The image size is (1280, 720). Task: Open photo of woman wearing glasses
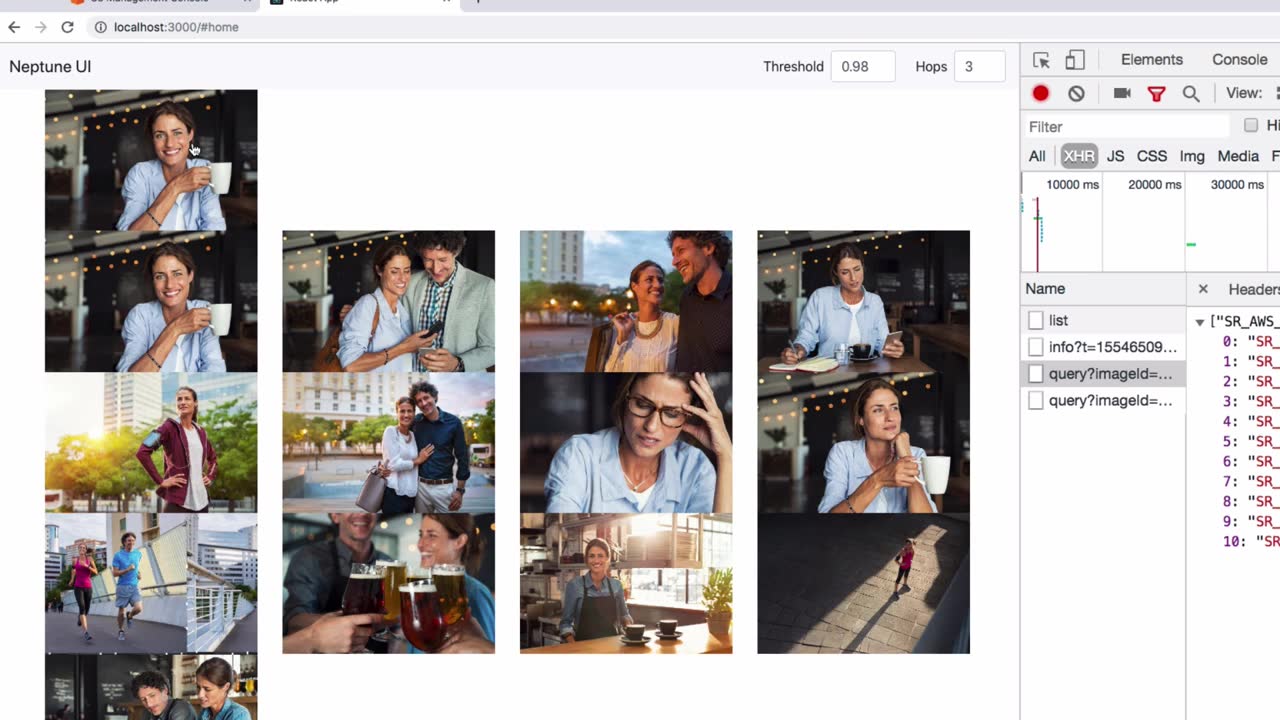point(626,442)
